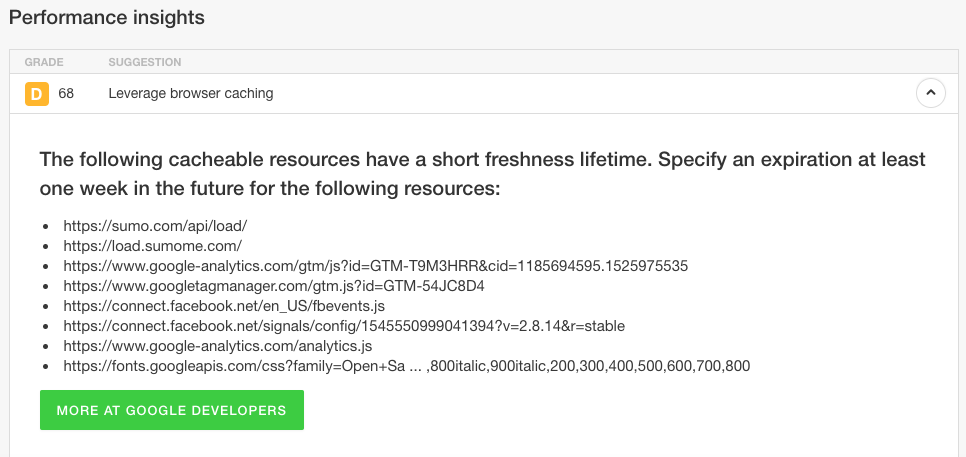This screenshot has height=457, width=966.
Task: Open the sumo.com/api/load resource URL
Action: click(155, 226)
